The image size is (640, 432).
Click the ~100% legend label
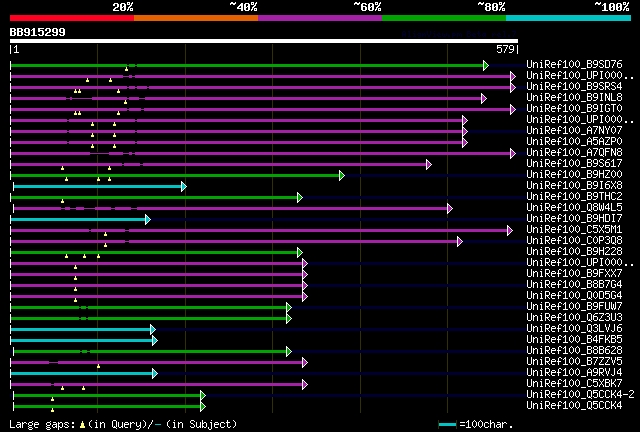tap(612, 7)
